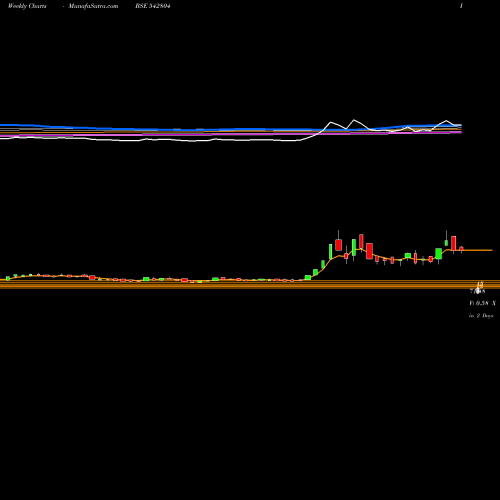
Task: Click the last candlestick on the chart
Action: tap(461, 249)
